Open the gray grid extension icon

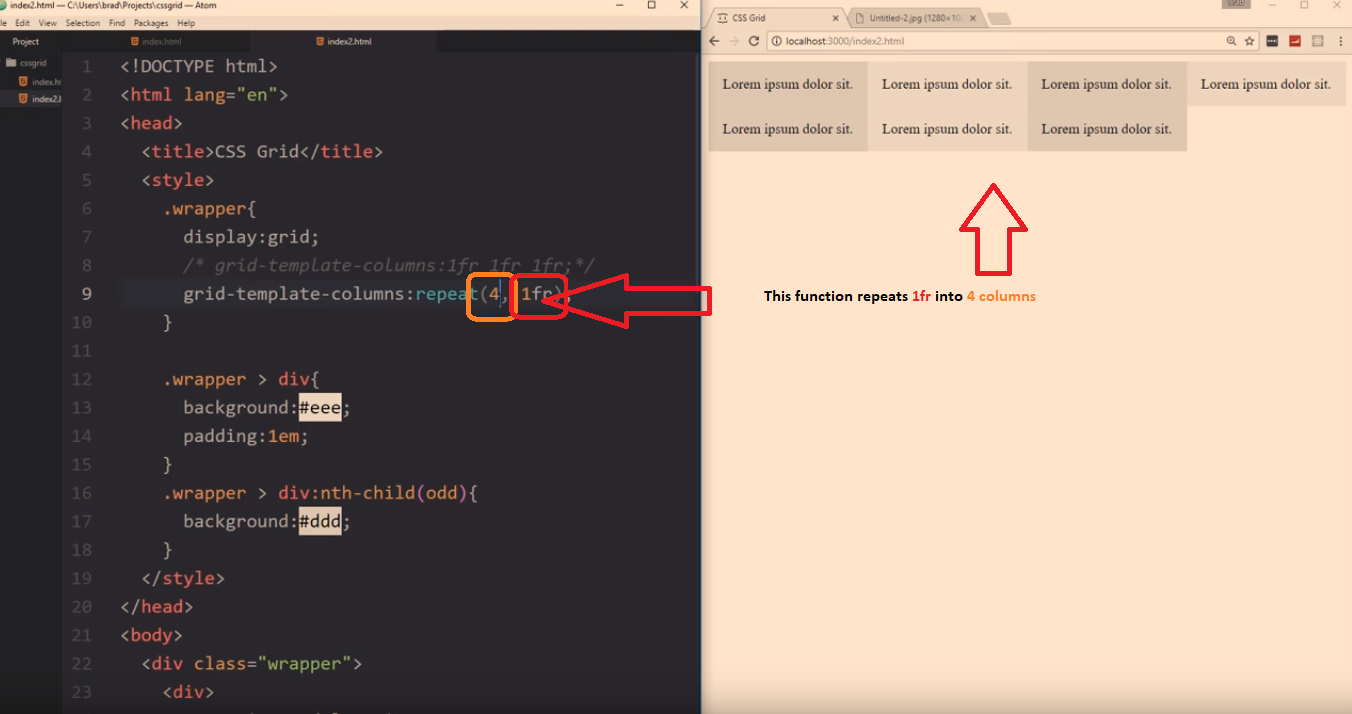pos(1318,41)
